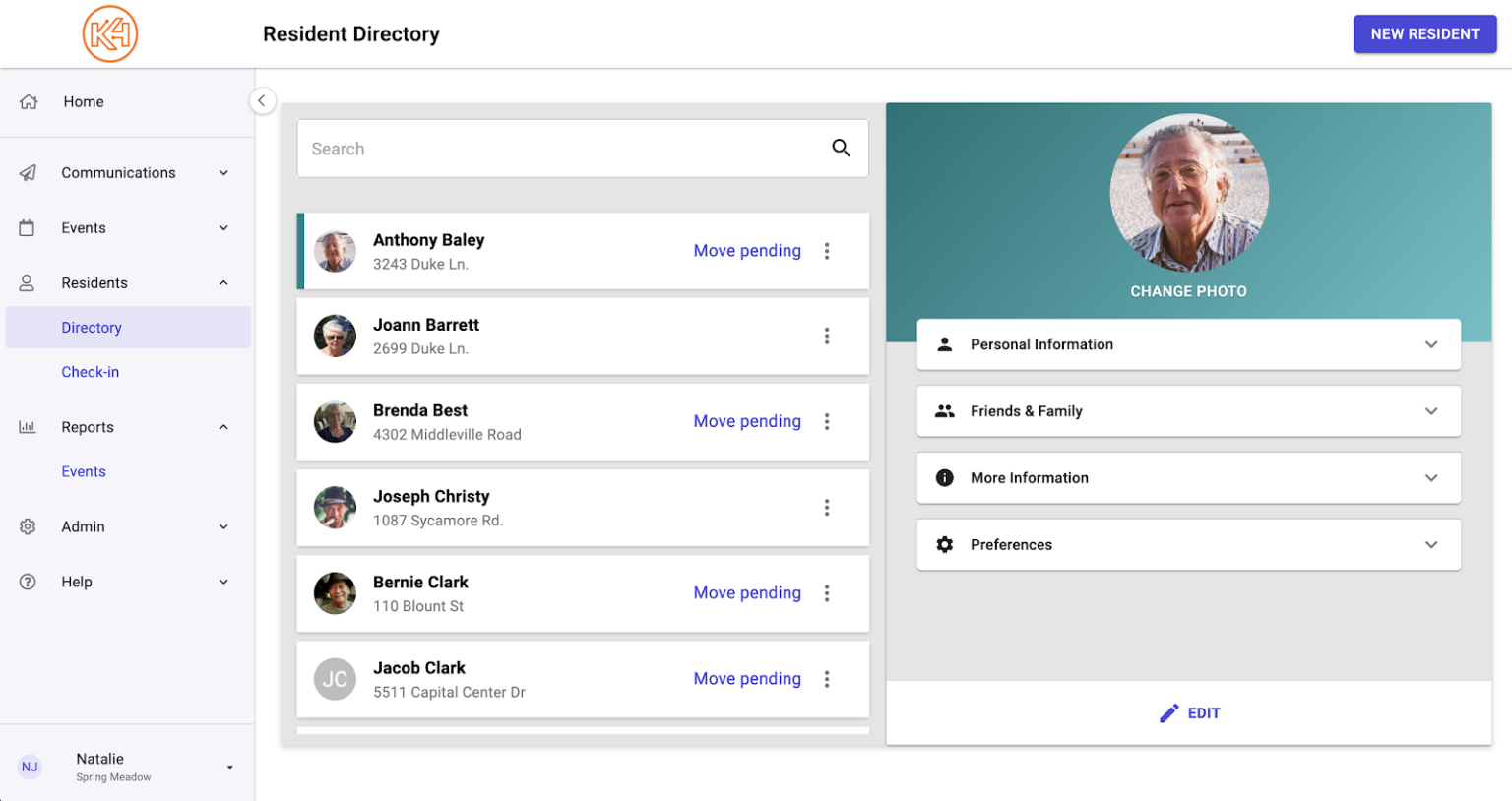Click the search magnifier icon

[x=842, y=148]
